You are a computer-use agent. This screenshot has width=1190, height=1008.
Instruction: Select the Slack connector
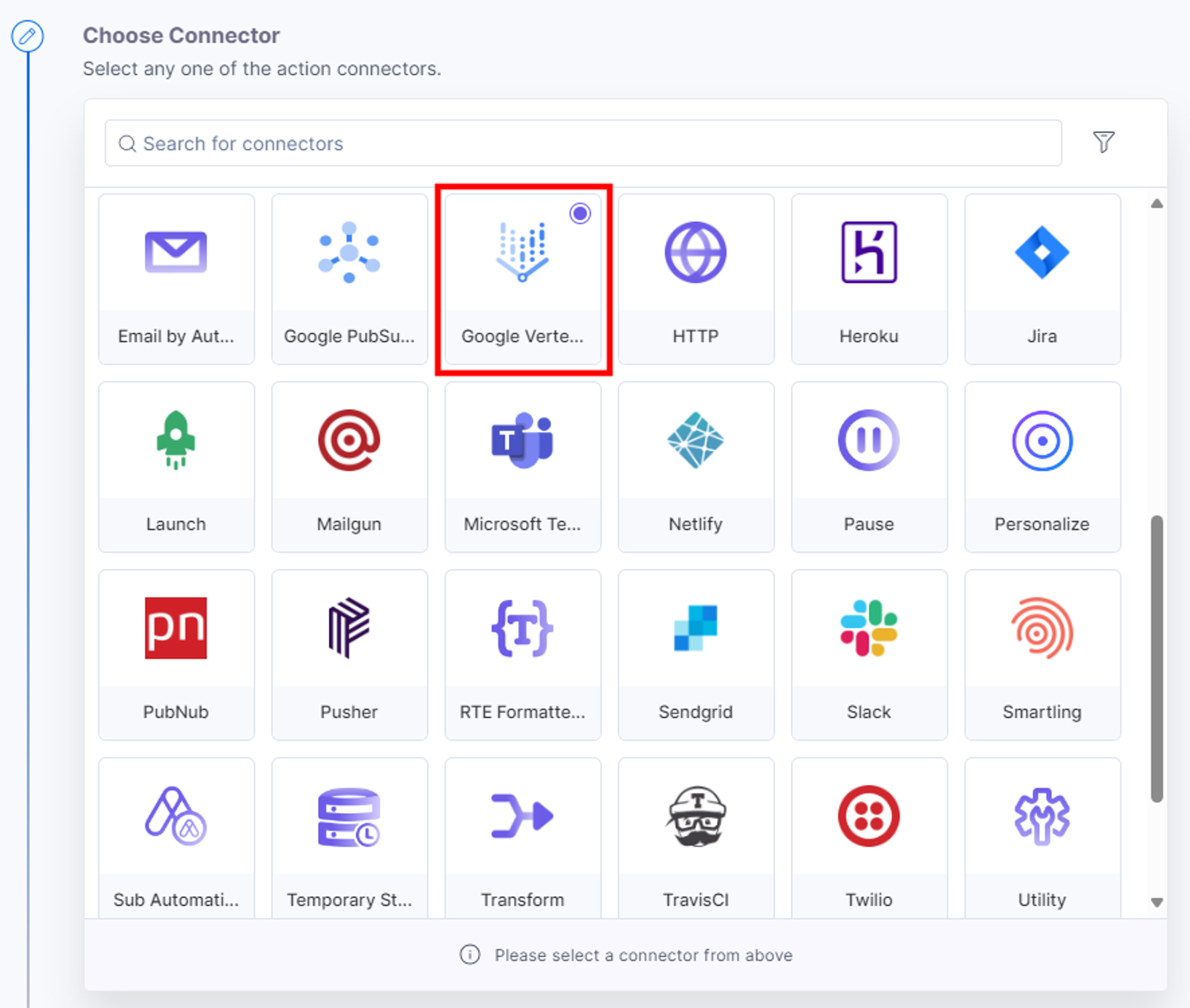[x=869, y=654]
